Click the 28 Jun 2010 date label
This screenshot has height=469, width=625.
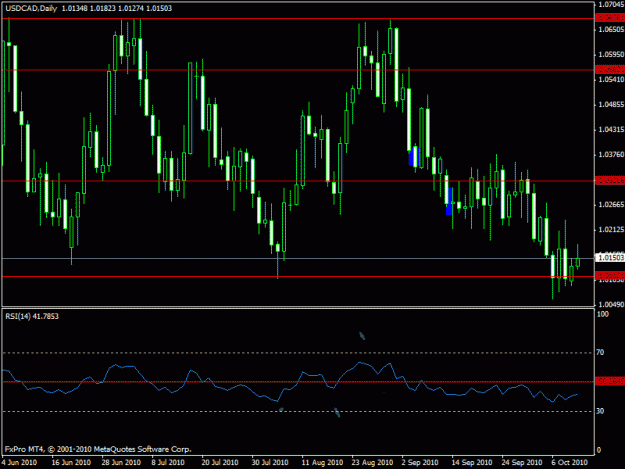(x=121, y=463)
